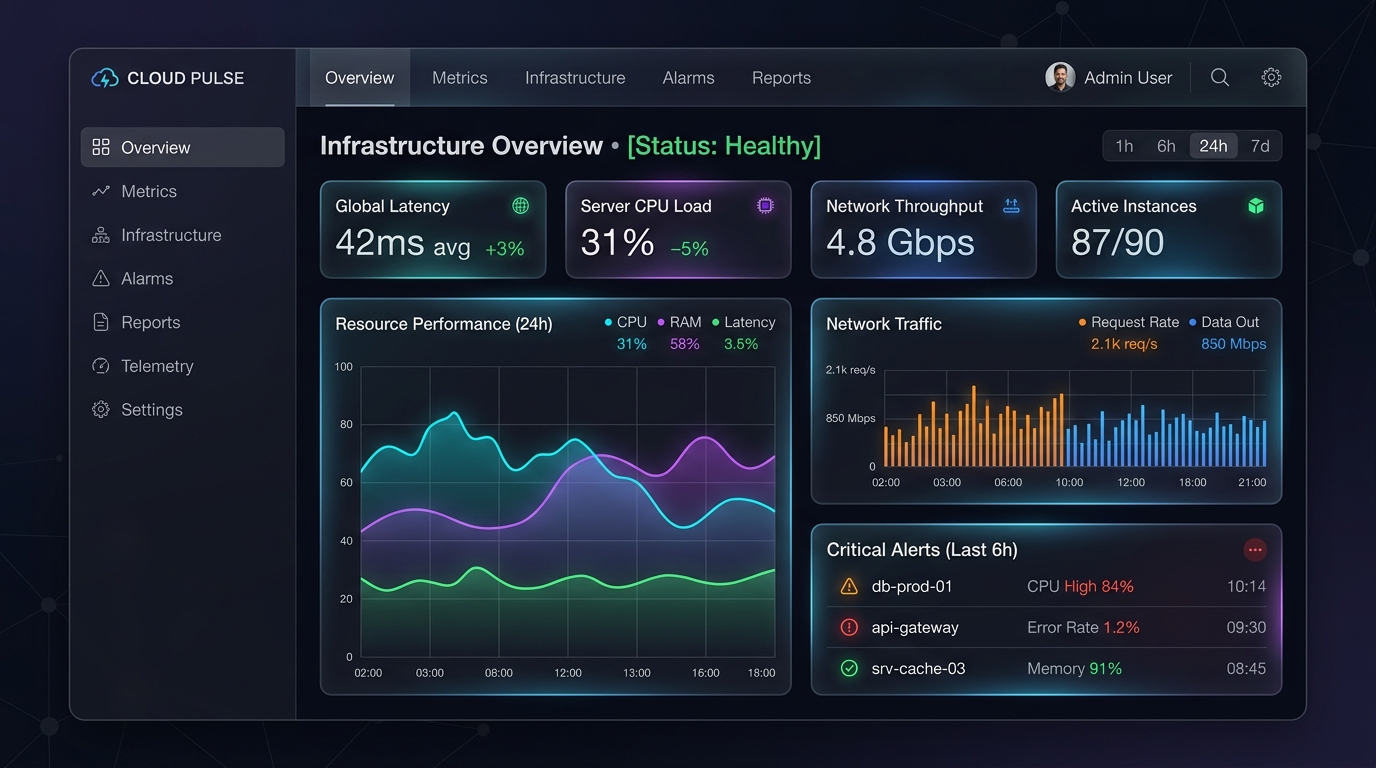This screenshot has width=1376, height=768.
Task: Click the db-prod-01 alert name
Action: tap(912, 586)
